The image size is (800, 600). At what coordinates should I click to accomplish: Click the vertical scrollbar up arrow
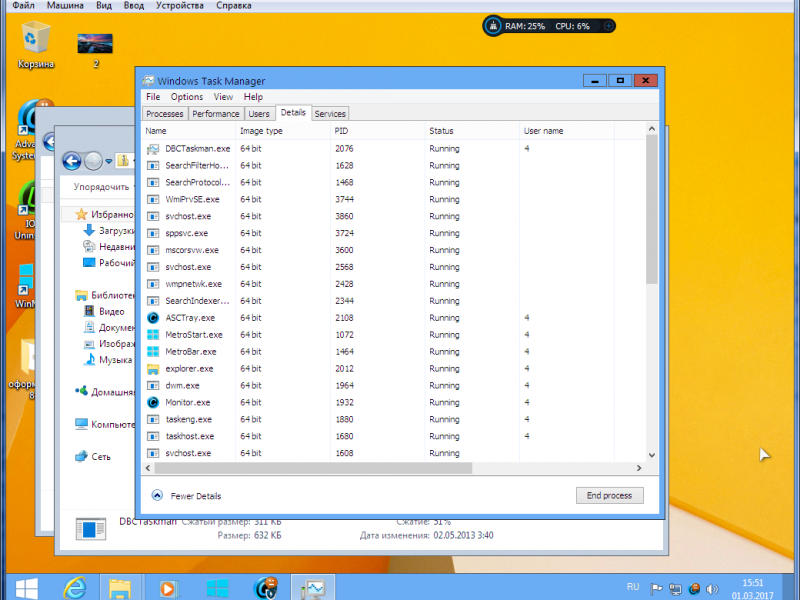tap(652, 129)
